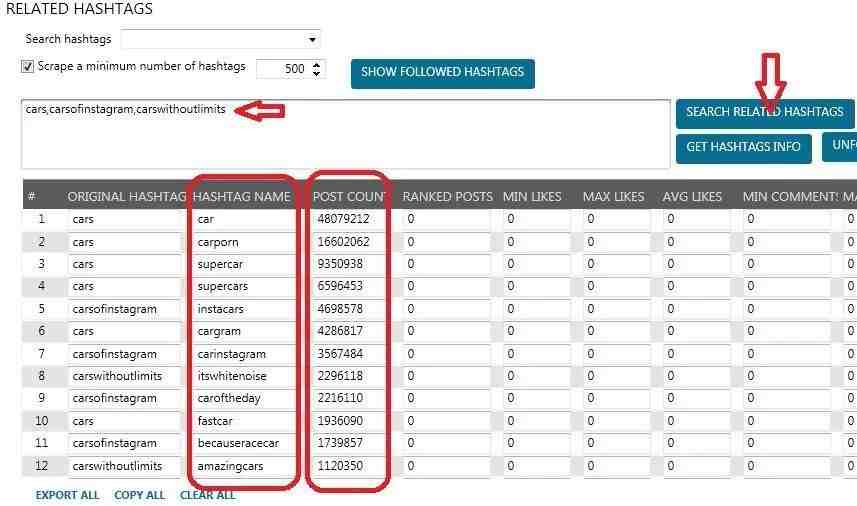Screen dimensions: 857x506
Task: Click the # column header
Action: coord(32,197)
